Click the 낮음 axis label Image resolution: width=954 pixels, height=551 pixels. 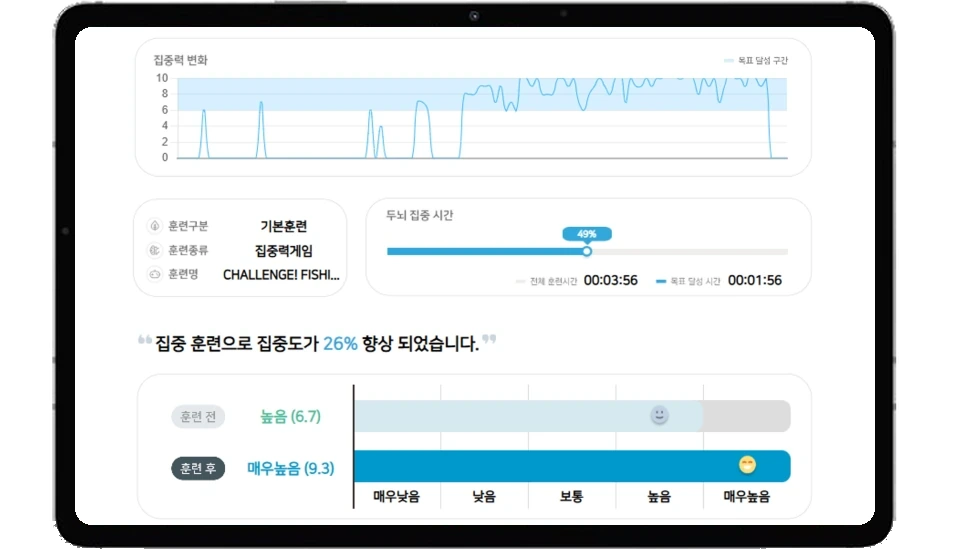pos(484,497)
